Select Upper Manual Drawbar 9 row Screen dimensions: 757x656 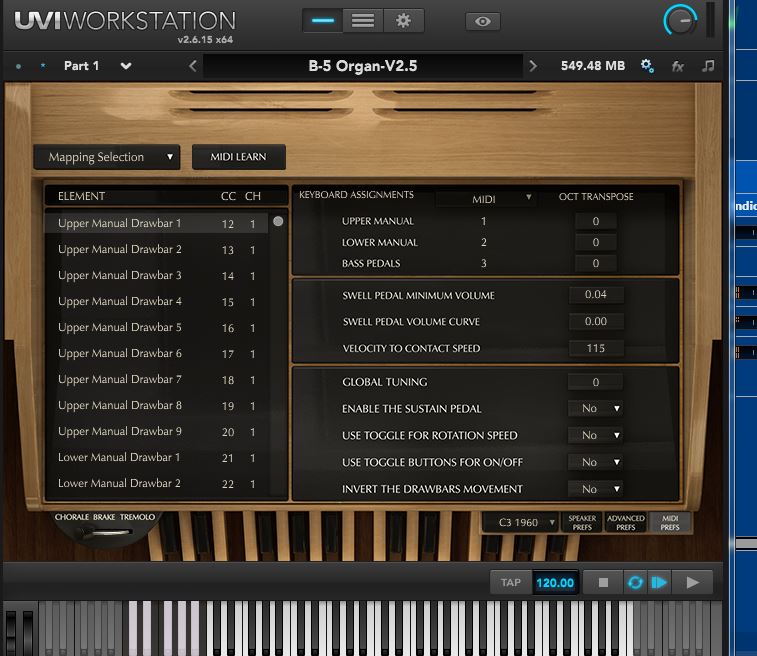click(156, 432)
